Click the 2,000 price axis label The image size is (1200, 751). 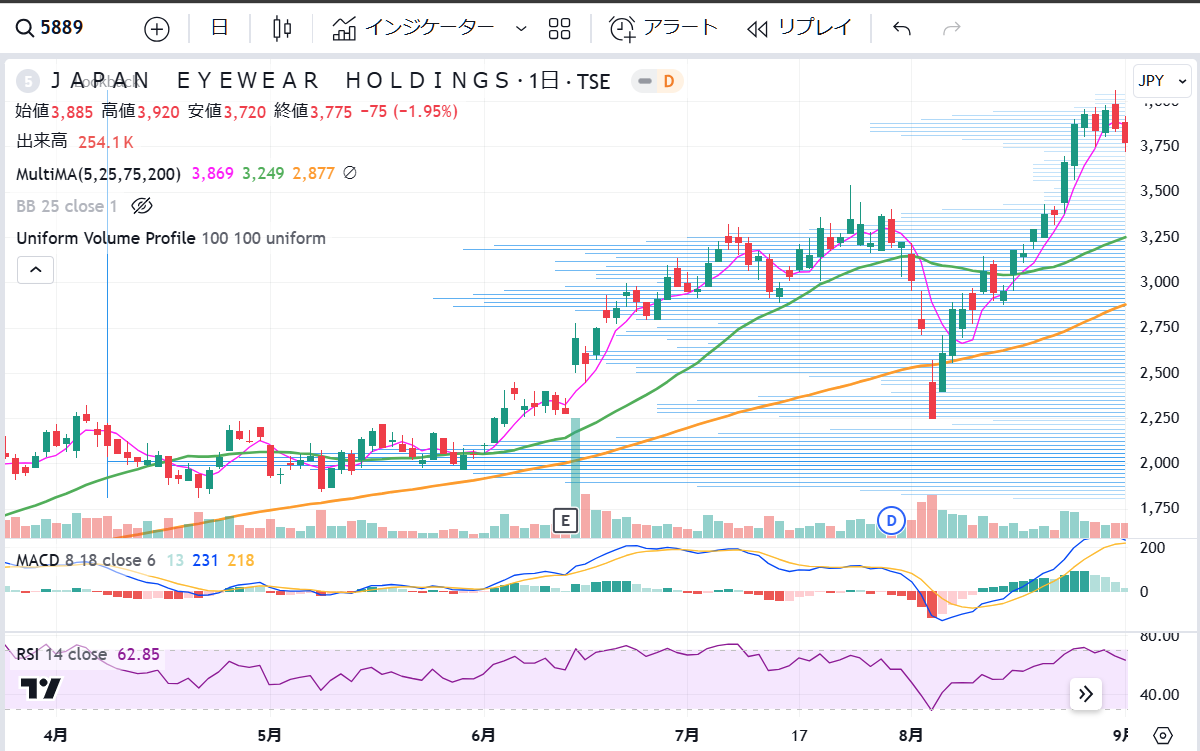(x=1158, y=463)
